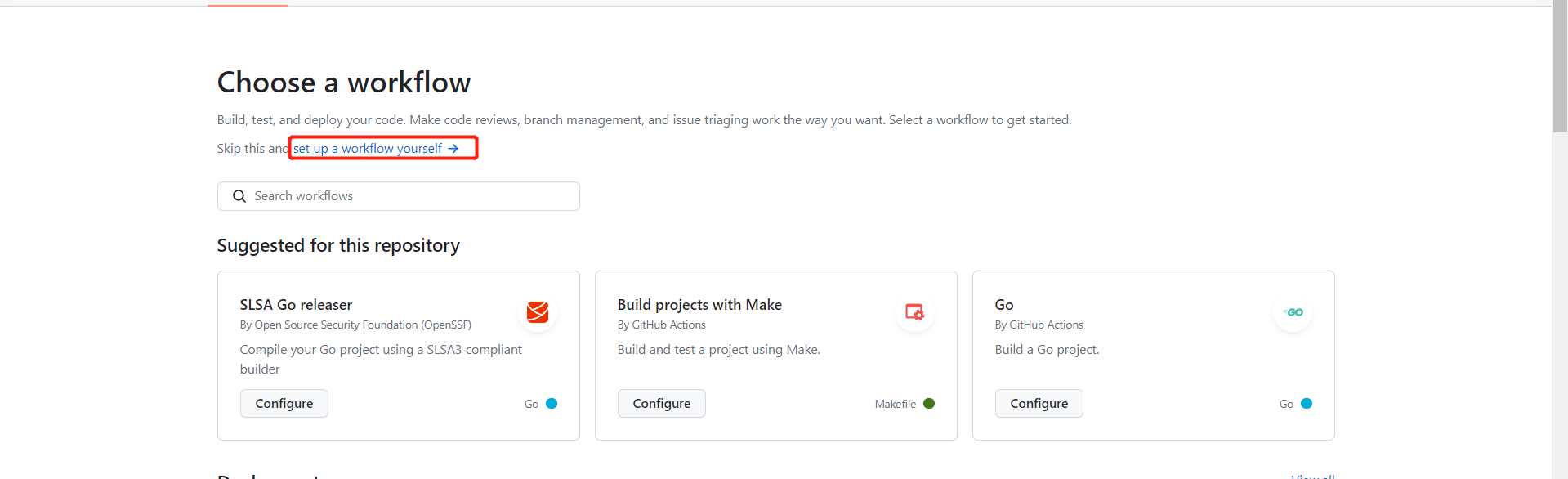Click the SLSA Go releaser logo icon
1568x479 pixels.
click(538, 312)
